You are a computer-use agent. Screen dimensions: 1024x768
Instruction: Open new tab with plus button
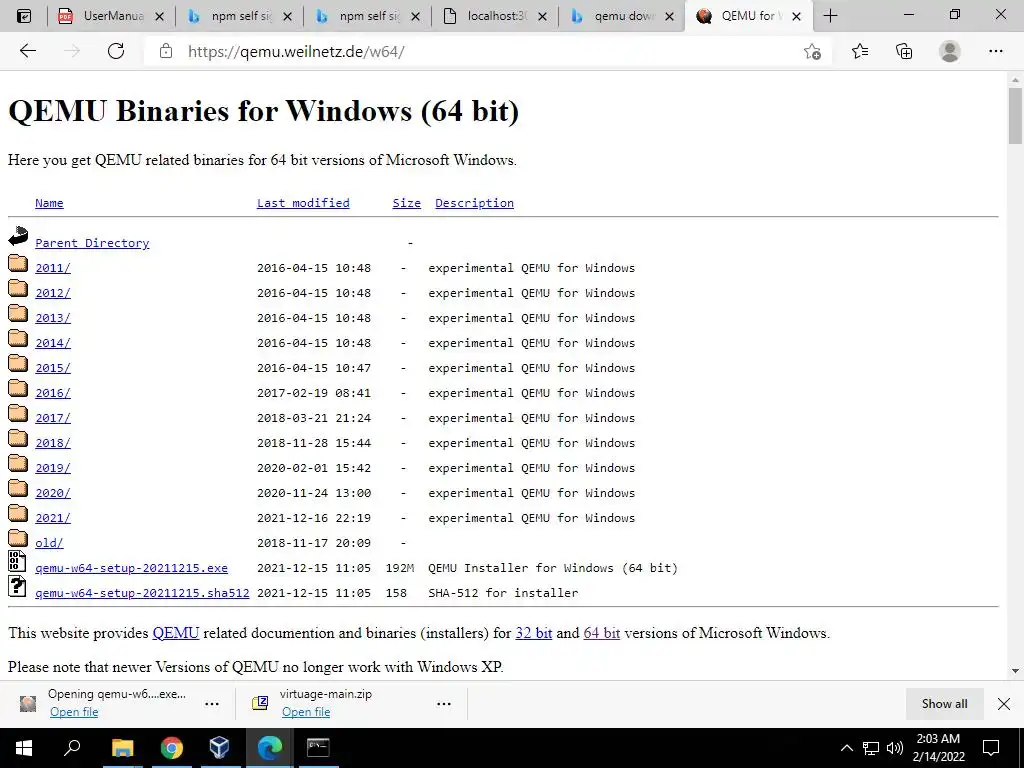830,16
